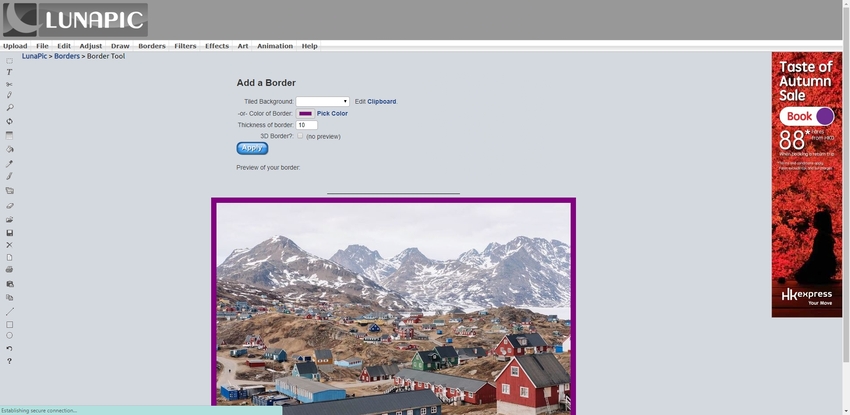The height and width of the screenshot is (415, 850).
Task: Follow the Clipboard link
Action: coord(382,101)
